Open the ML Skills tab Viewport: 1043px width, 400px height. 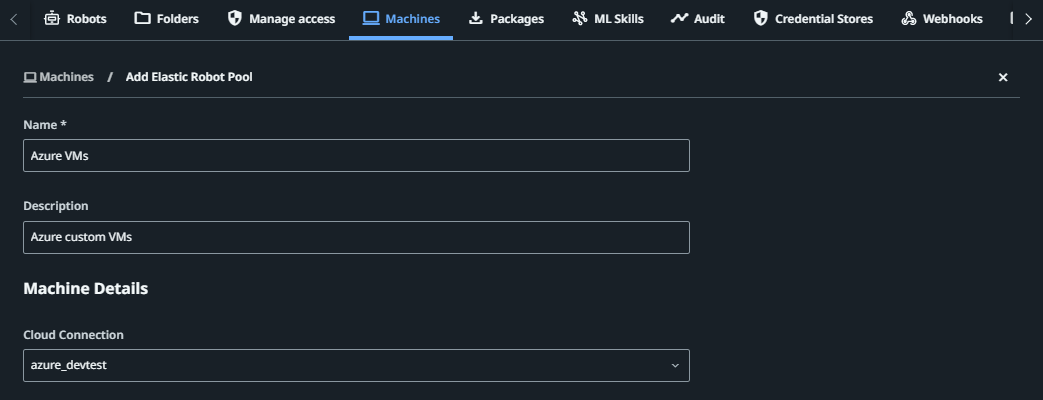tap(608, 19)
